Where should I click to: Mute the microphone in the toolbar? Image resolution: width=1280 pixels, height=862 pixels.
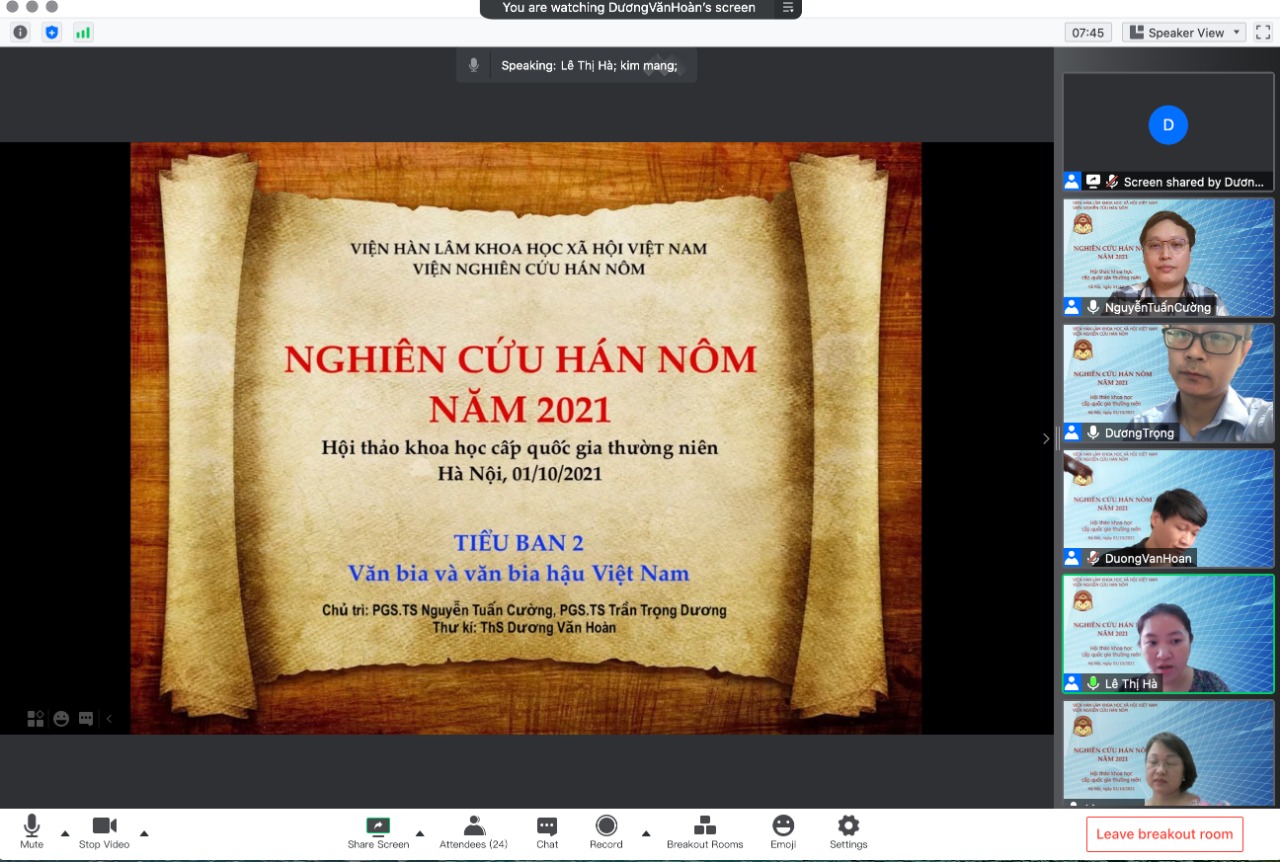click(x=31, y=830)
